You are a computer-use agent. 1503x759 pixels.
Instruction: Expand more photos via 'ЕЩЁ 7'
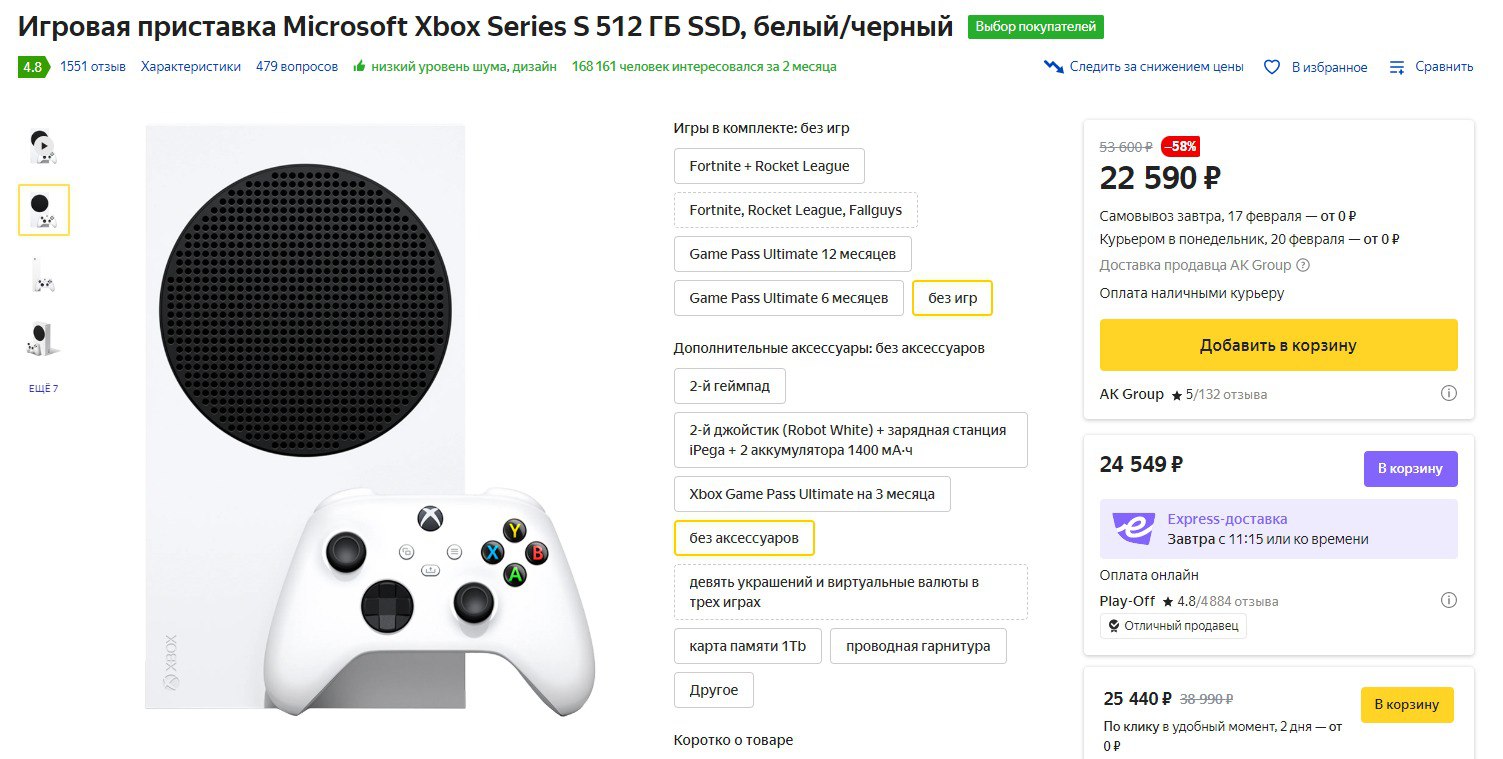pos(43,388)
